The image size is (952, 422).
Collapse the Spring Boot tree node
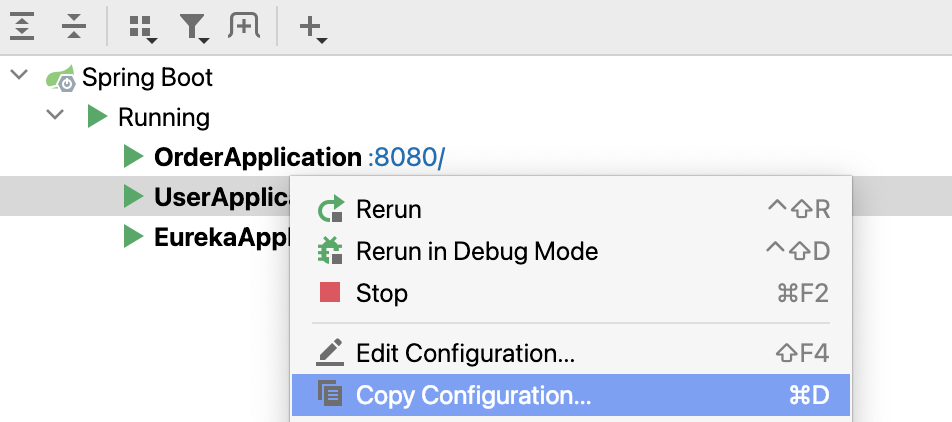click(x=20, y=75)
